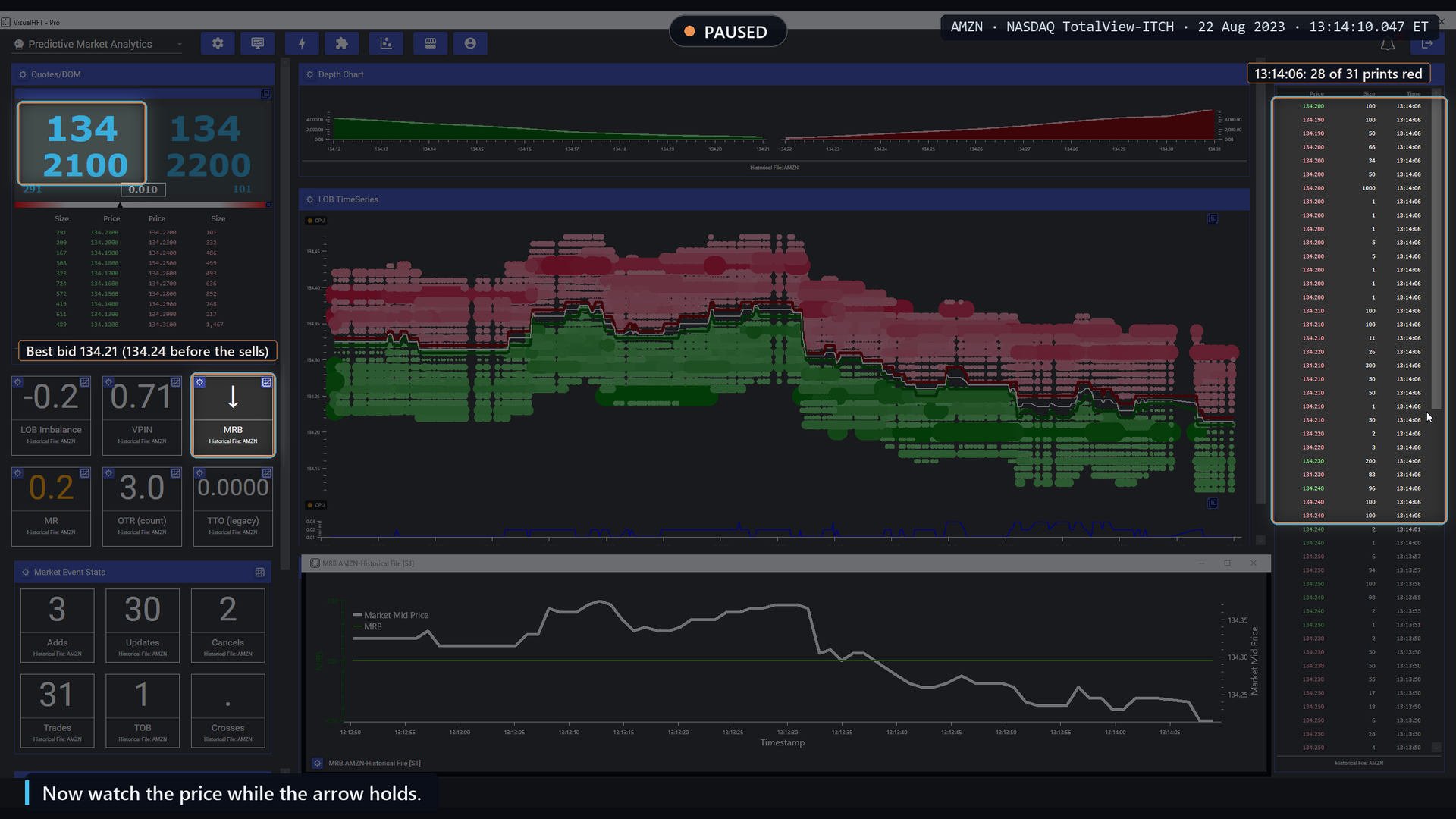
Task: Click the bid-ask imbalance bar under quotes
Action: (143, 205)
